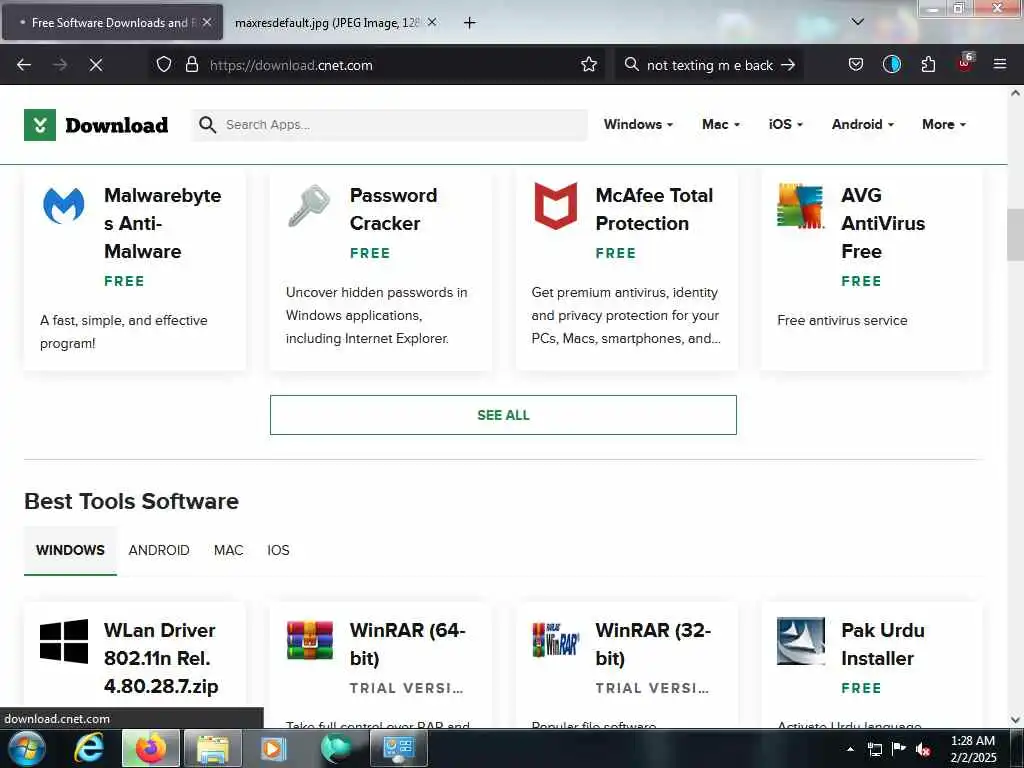Switch to the IOS tab
1024x768 pixels.
(278, 550)
